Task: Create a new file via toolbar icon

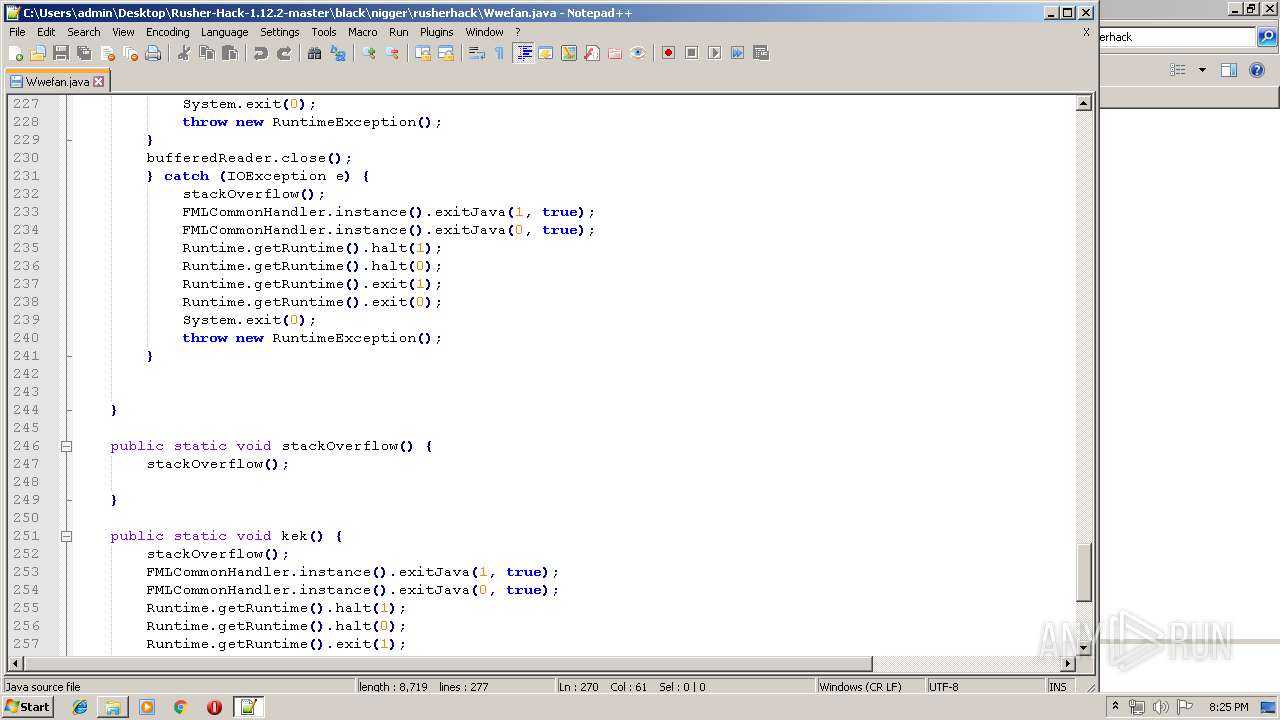Action: pyautogui.click(x=16, y=53)
